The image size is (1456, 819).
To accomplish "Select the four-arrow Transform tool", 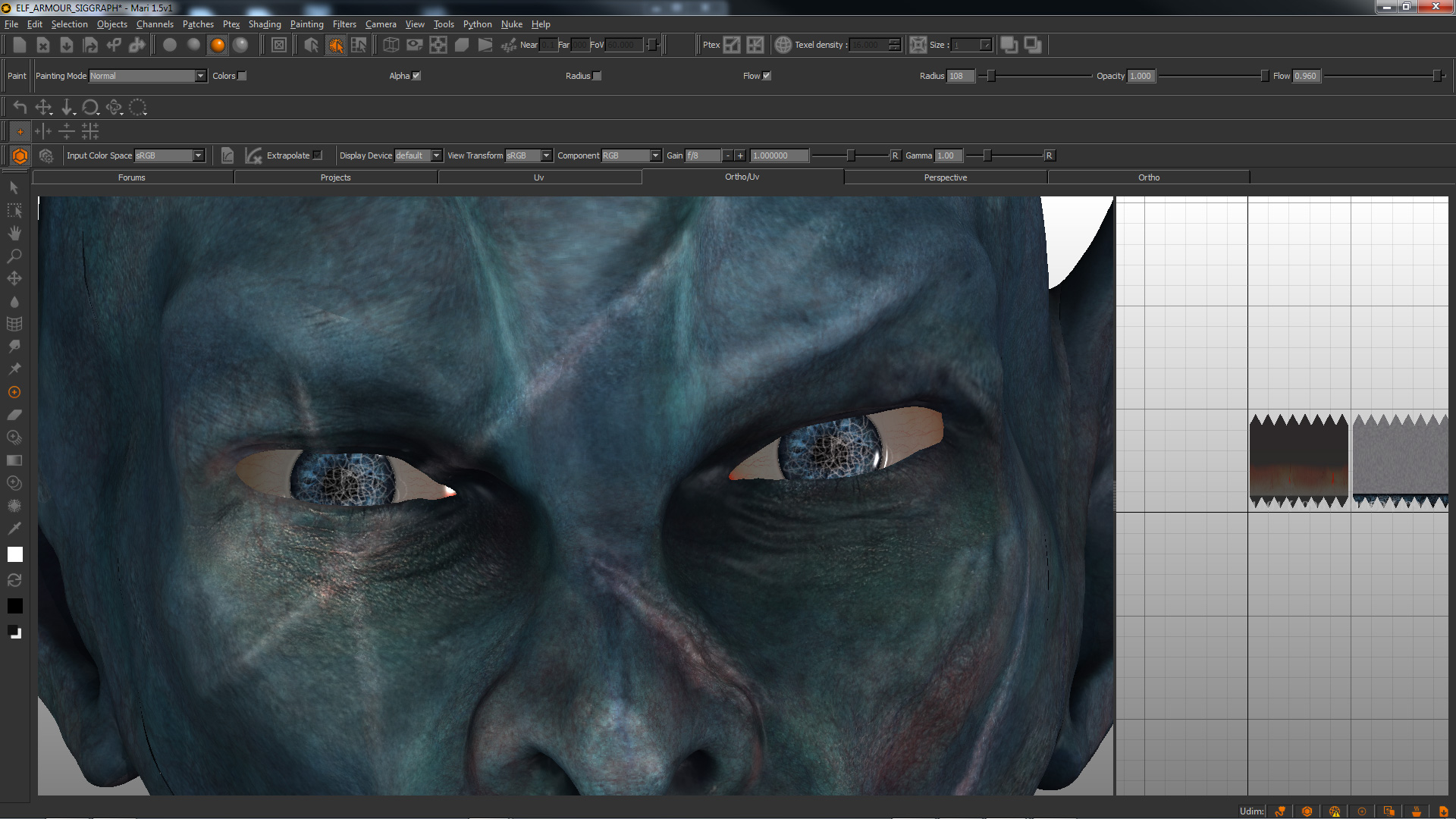I will point(14,278).
